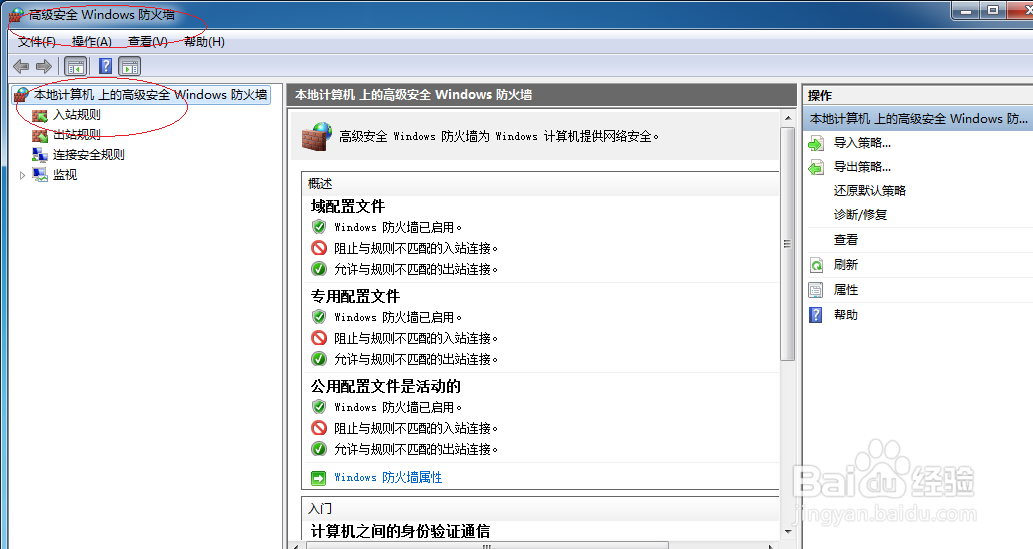Click the 帮助 help icon in the actions pane

(x=816, y=315)
